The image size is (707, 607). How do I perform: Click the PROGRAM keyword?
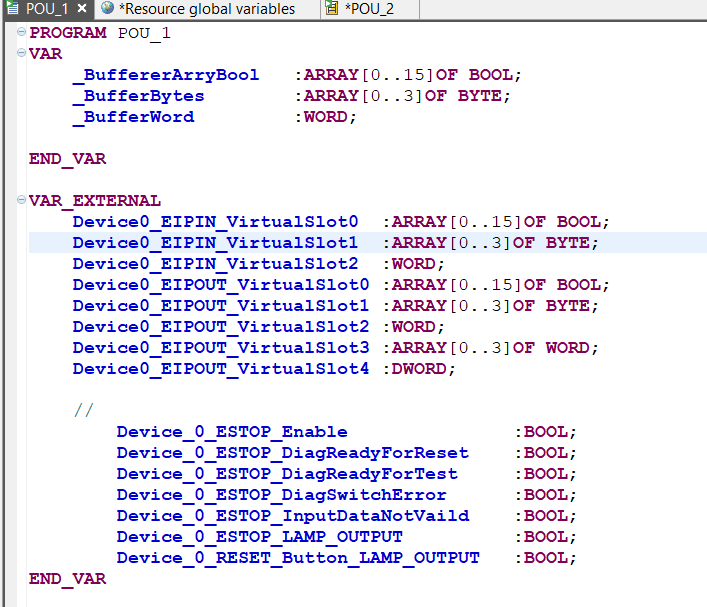coord(68,33)
